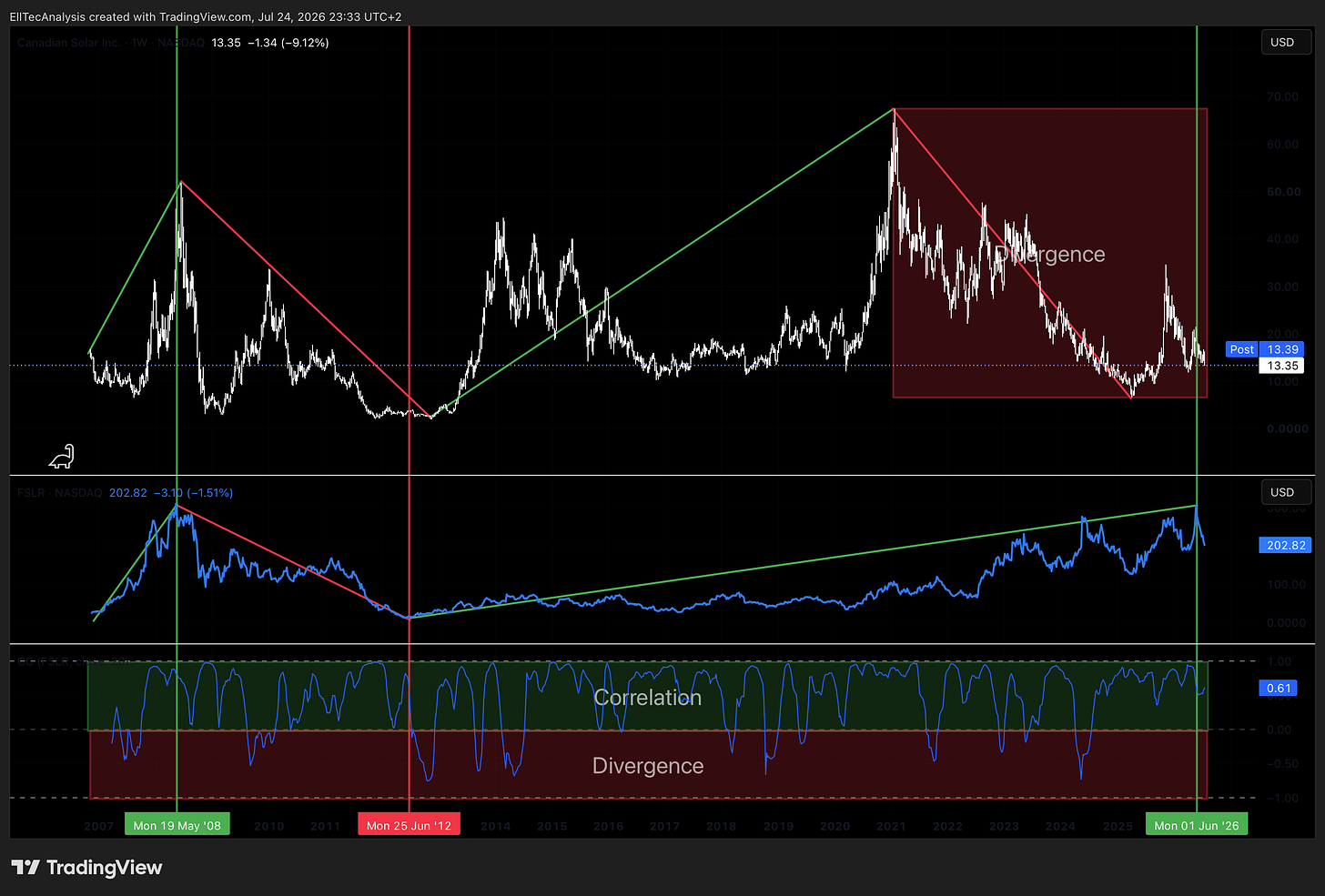
Task: Click the −1.34 (−9.12%) change value
Action: (288, 43)
